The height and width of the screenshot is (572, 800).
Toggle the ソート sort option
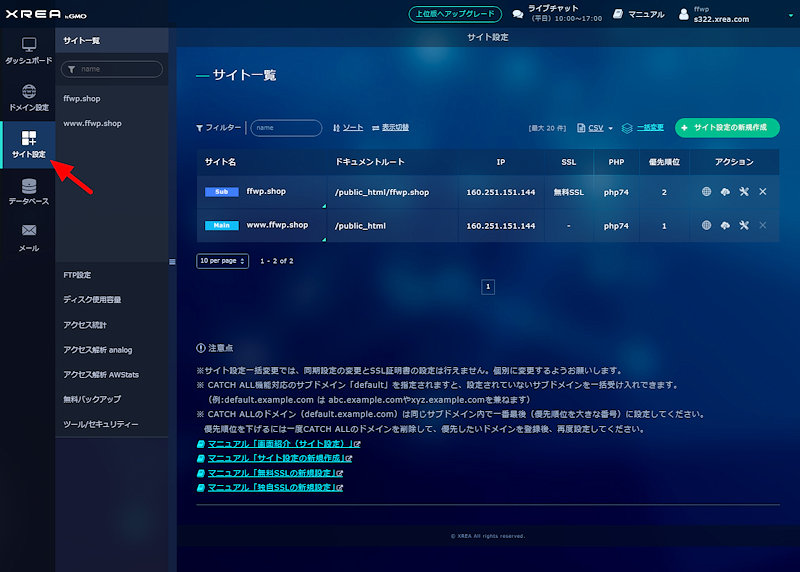click(348, 128)
